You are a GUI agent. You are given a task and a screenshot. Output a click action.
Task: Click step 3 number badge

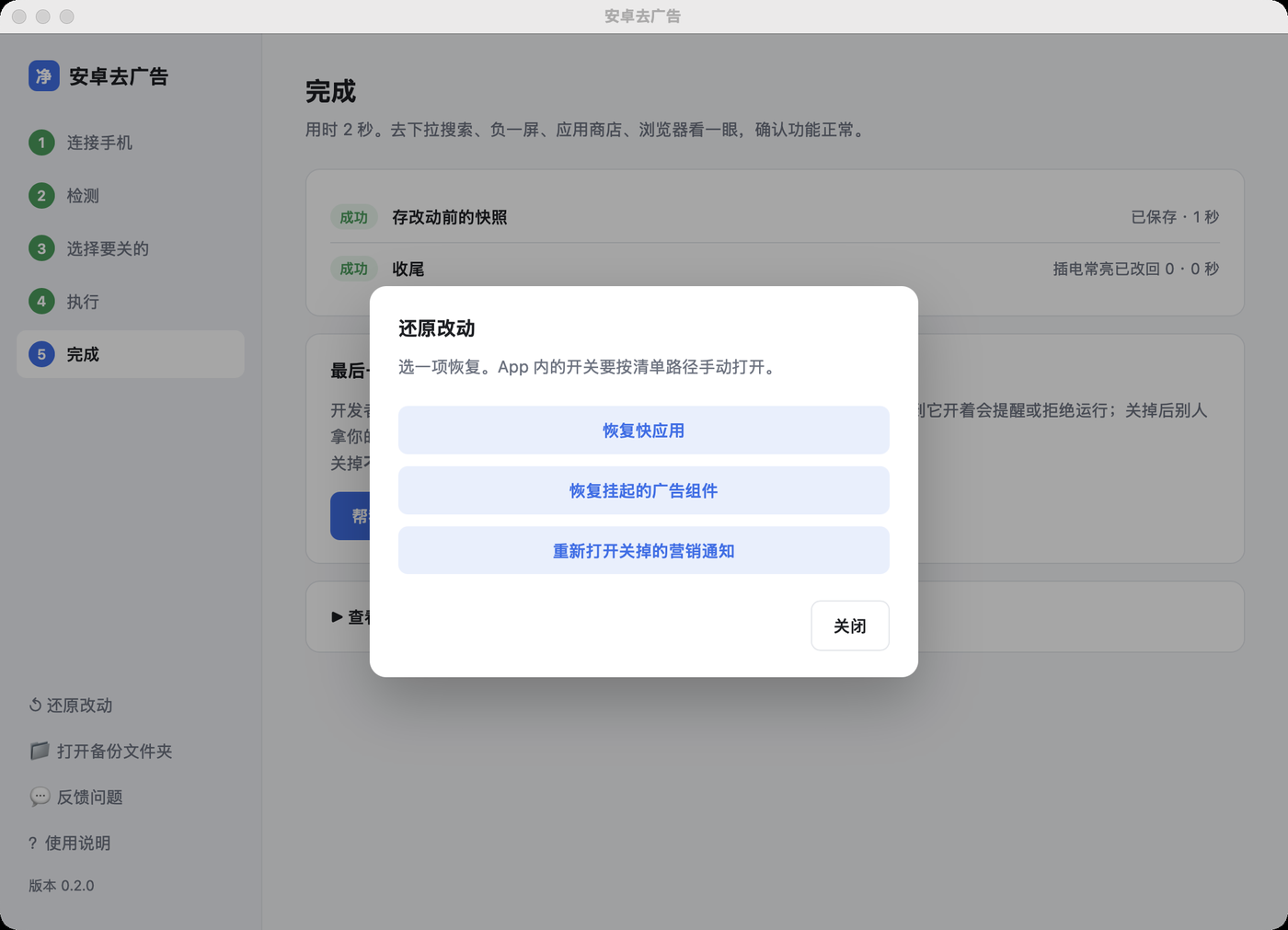coord(41,248)
